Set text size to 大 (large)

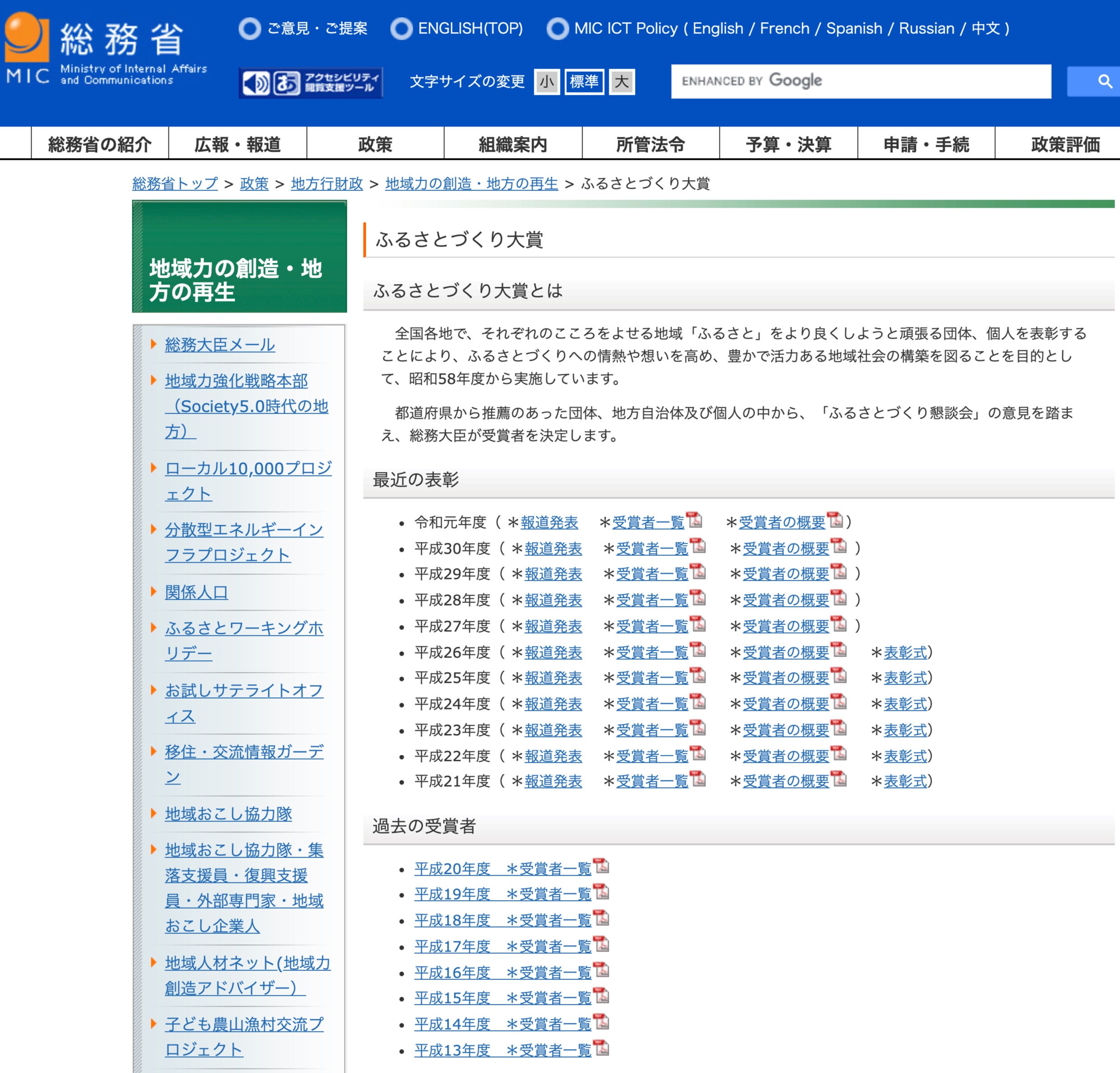click(622, 82)
